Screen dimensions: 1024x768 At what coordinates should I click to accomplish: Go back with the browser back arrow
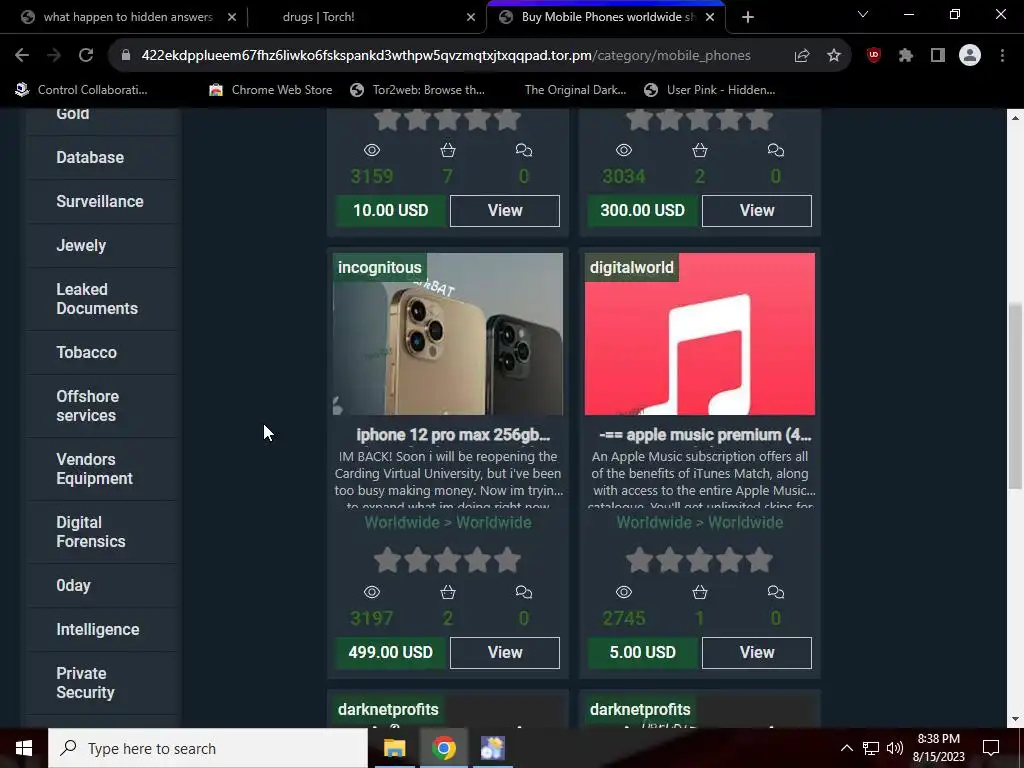pyautogui.click(x=22, y=56)
